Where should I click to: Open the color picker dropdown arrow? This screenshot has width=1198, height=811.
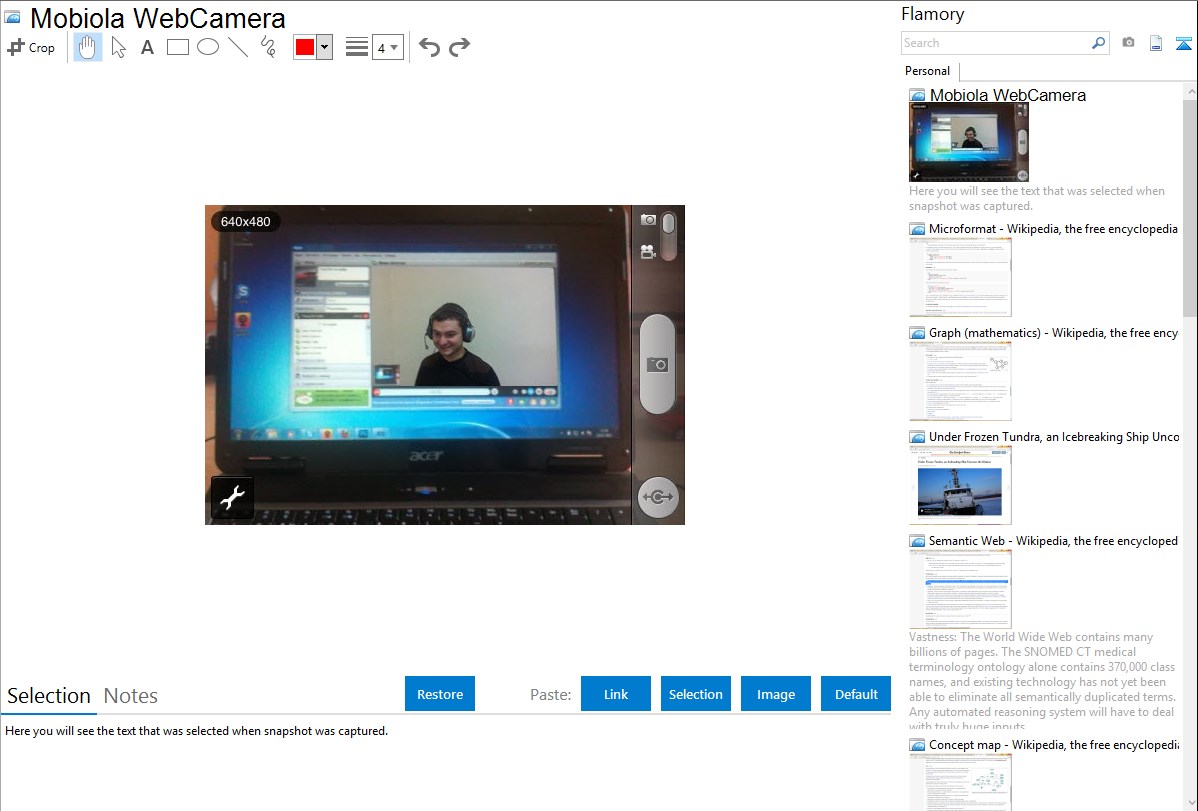coord(325,47)
